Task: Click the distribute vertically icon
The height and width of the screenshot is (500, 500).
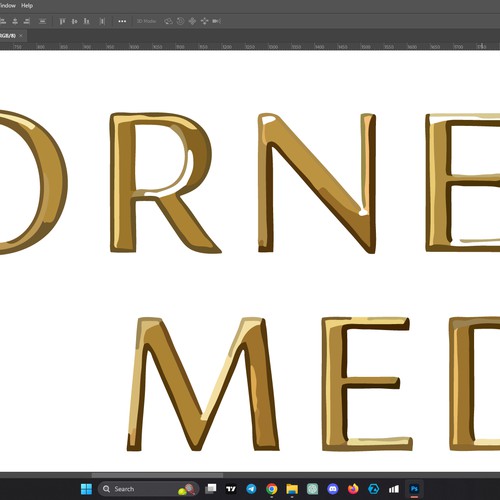Action: pyautogui.click(x=42, y=21)
